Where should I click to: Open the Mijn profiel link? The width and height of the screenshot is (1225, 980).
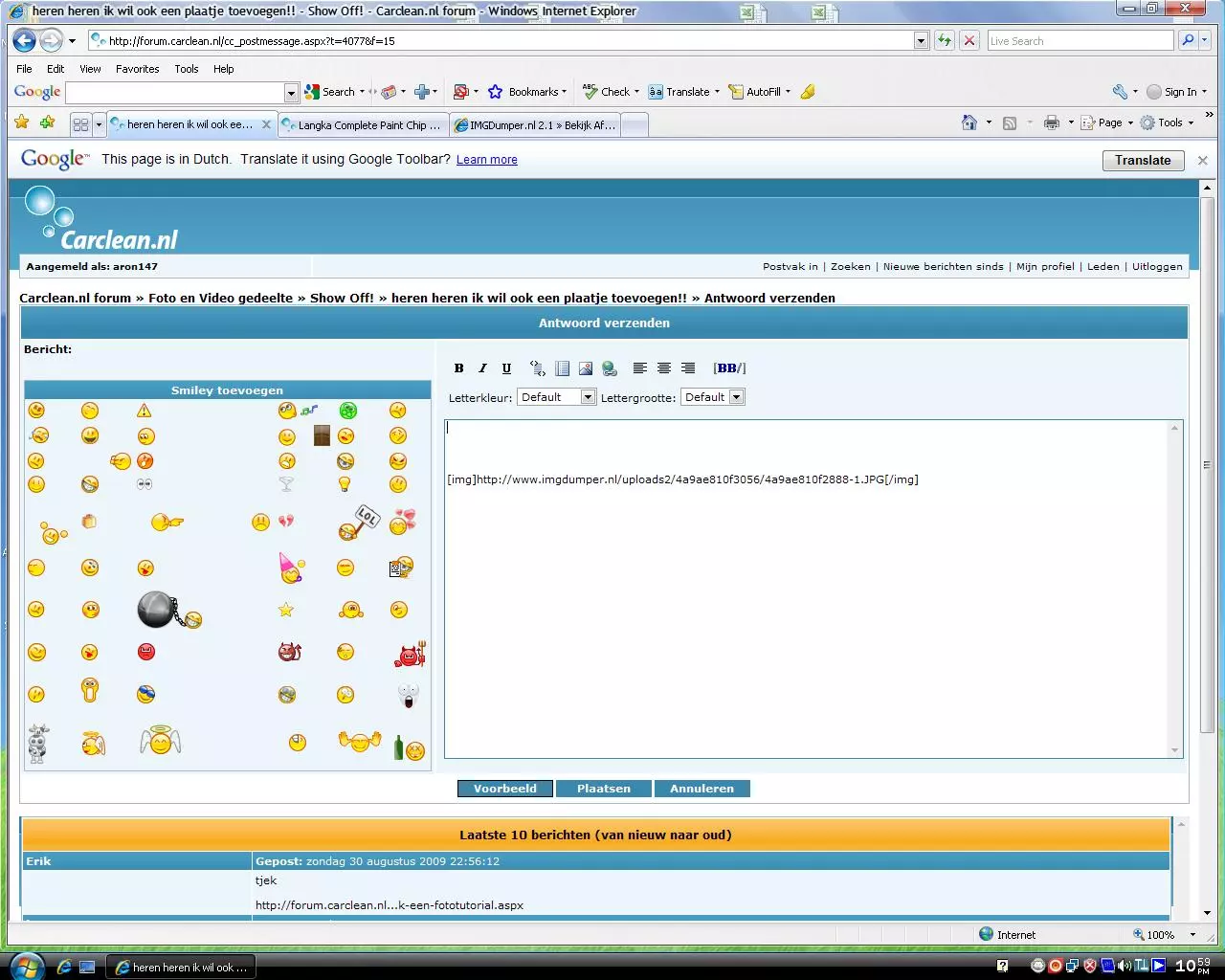(x=1045, y=267)
